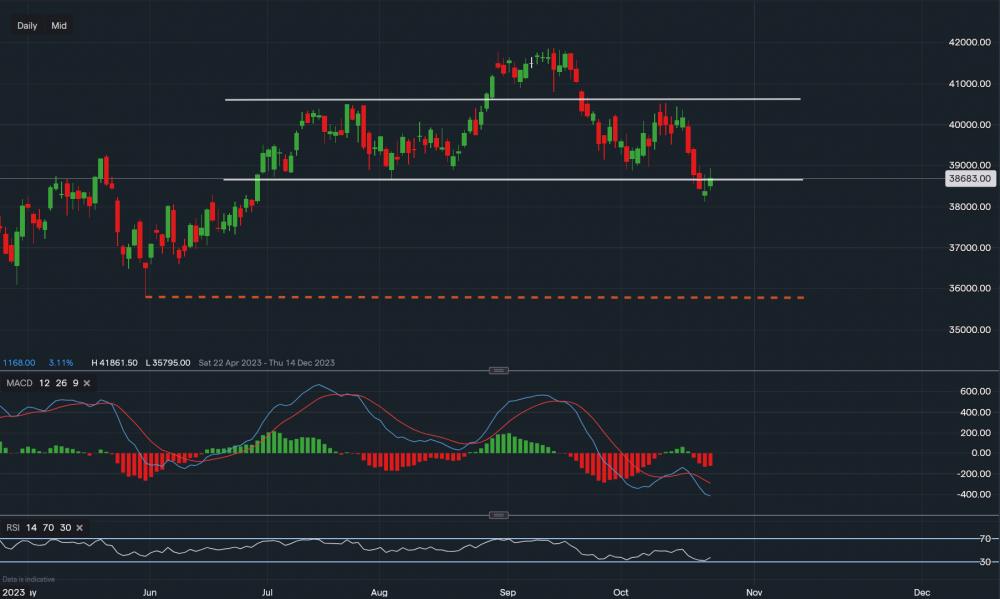Open the Daily timeframe selector
Image resolution: width=1000 pixels, height=599 pixels.
coord(27,25)
